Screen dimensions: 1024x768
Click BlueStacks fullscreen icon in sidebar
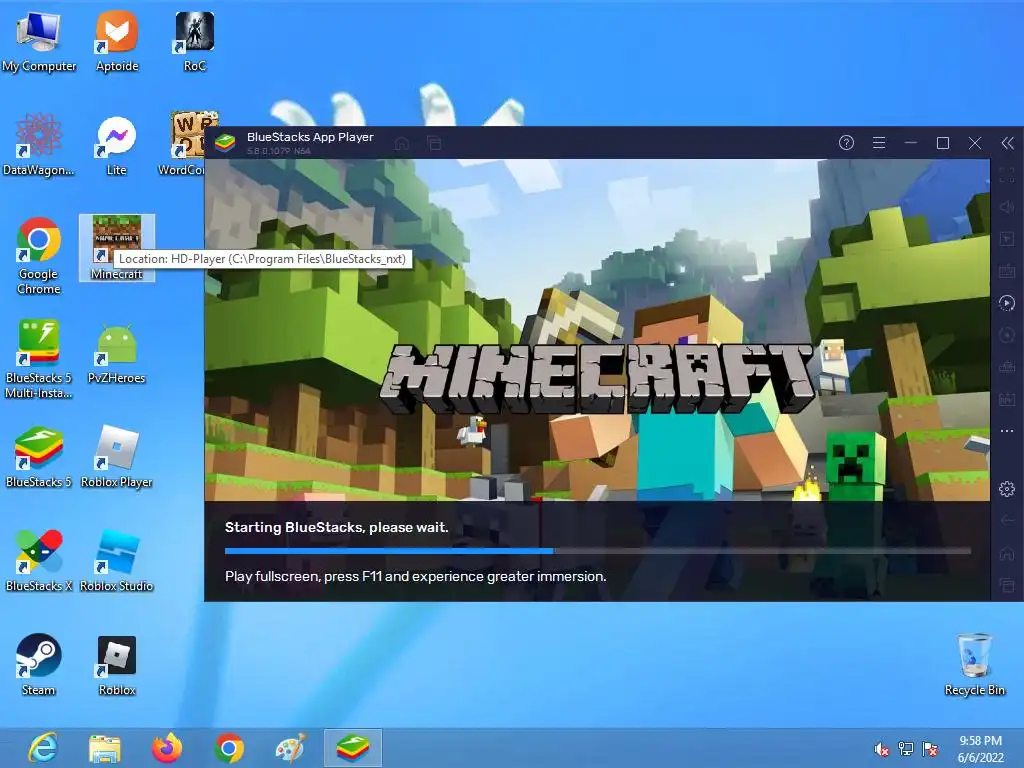pos(1006,175)
